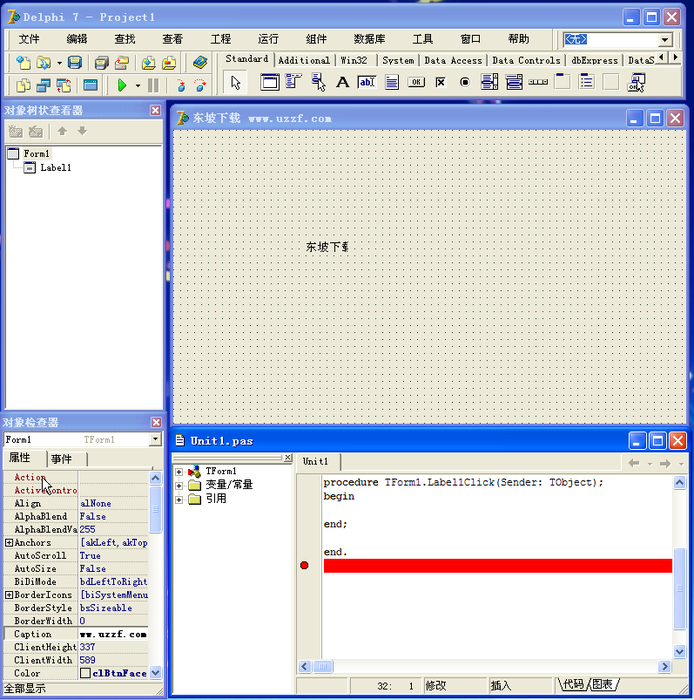Click the arrow selection cursor tool

[235, 83]
